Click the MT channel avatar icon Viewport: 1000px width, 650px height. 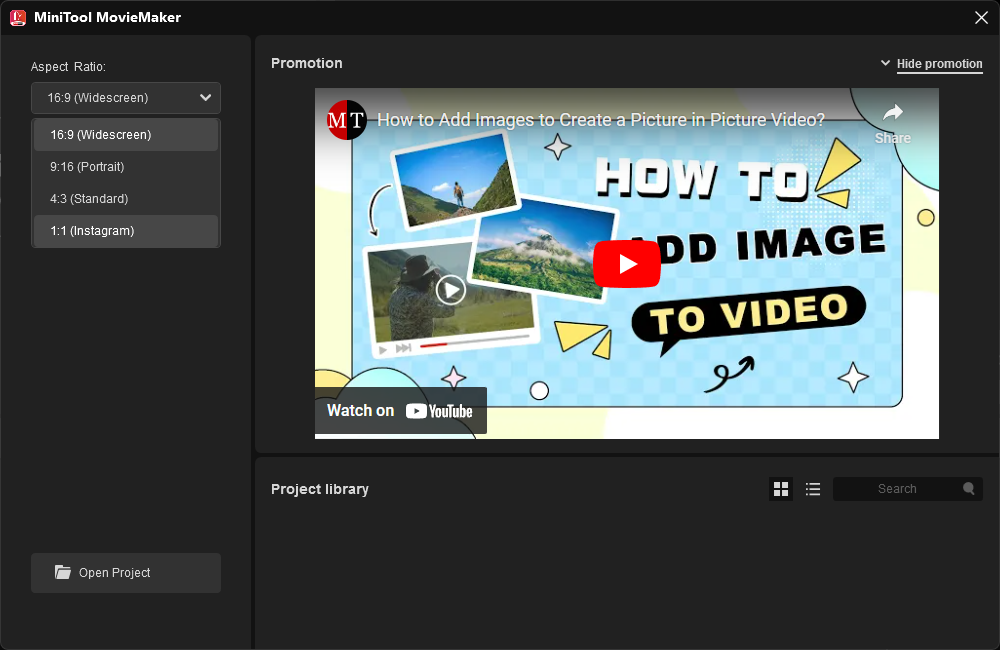[x=346, y=119]
